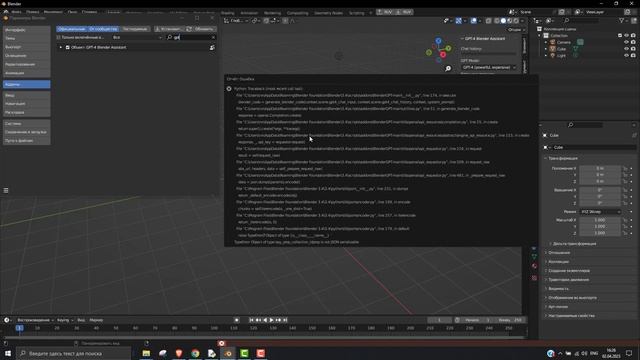This screenshot has height=360, width=640.
Task: Click the green Y axis on the navigation gizmo
Action: pos(448,48)
